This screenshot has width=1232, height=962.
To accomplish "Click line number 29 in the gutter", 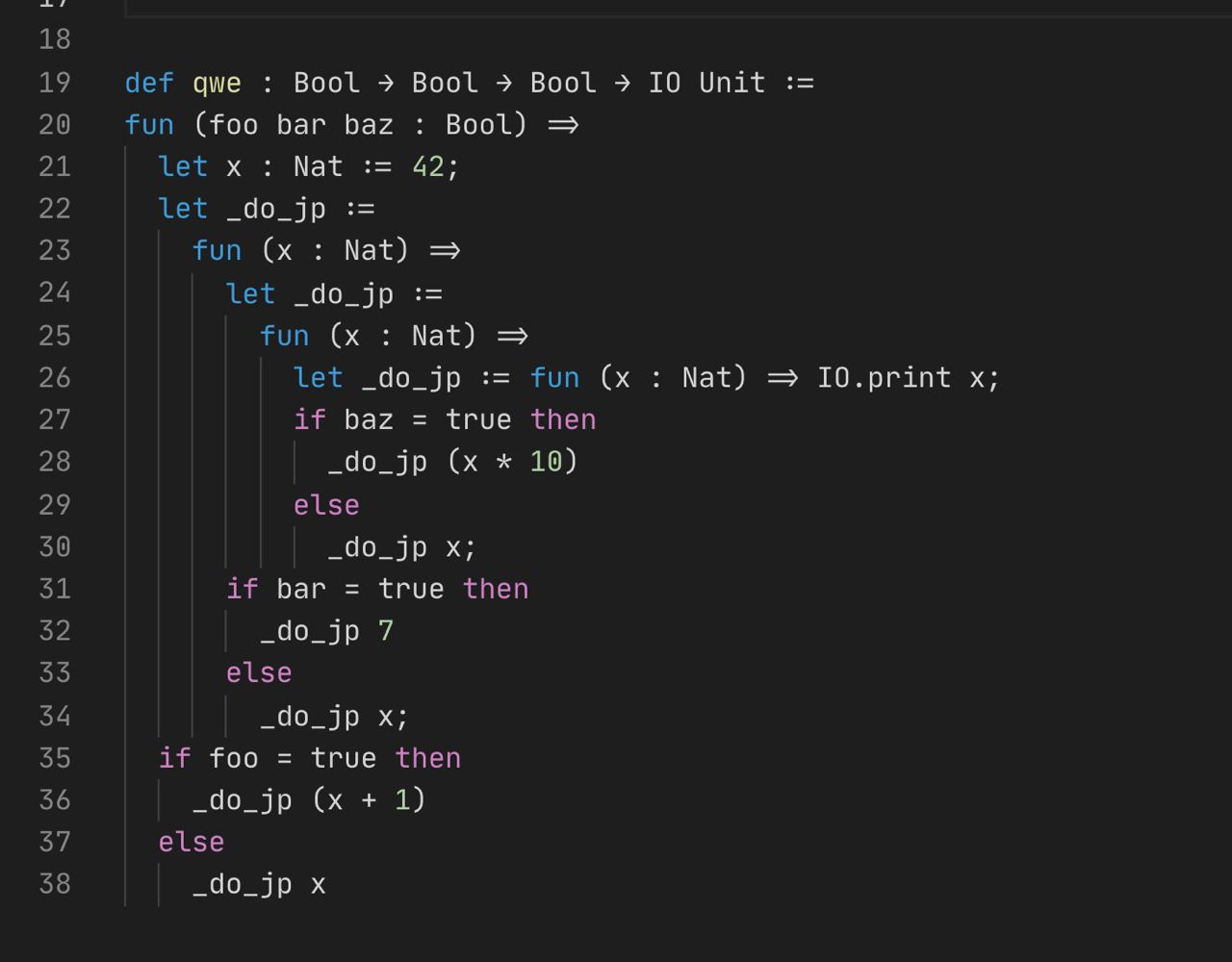I will (x=55, y=505).
